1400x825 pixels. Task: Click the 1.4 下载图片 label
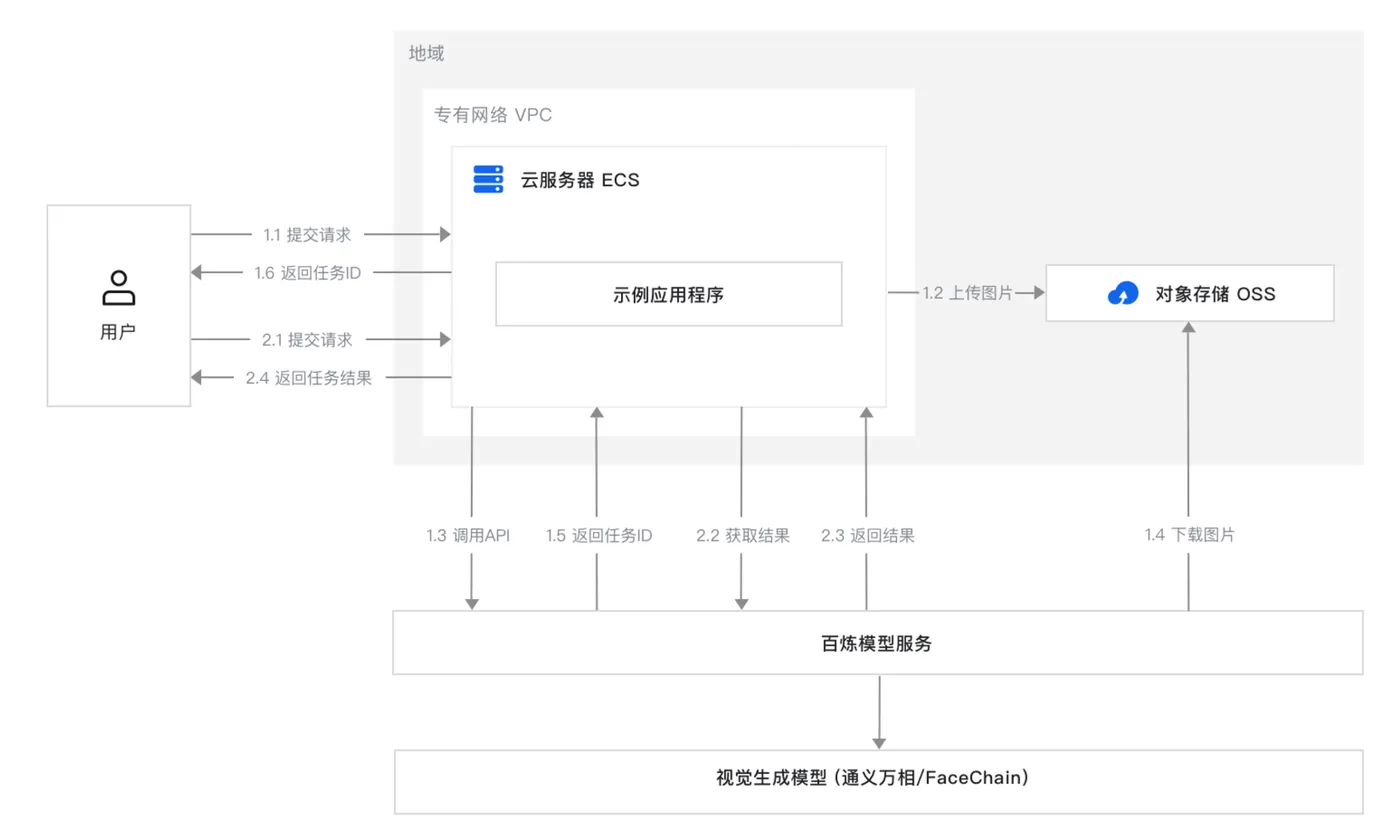(x=1190, y=535)
